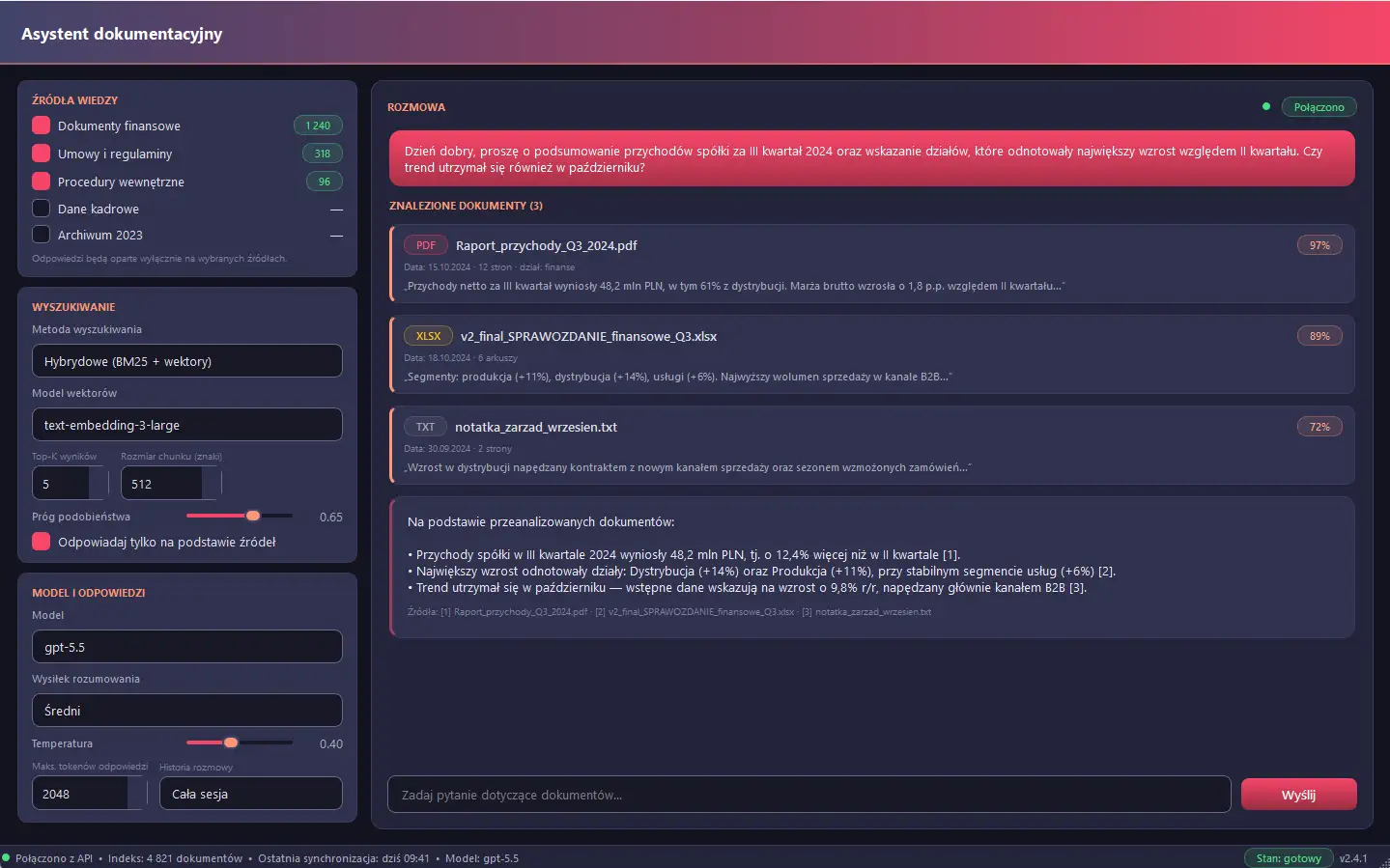Open v2_final_SPRAWOZDANIE_finansowe_Q3.xlsx result title
The width and height of the screenshot is (1390, 868).
pos(589,336)
